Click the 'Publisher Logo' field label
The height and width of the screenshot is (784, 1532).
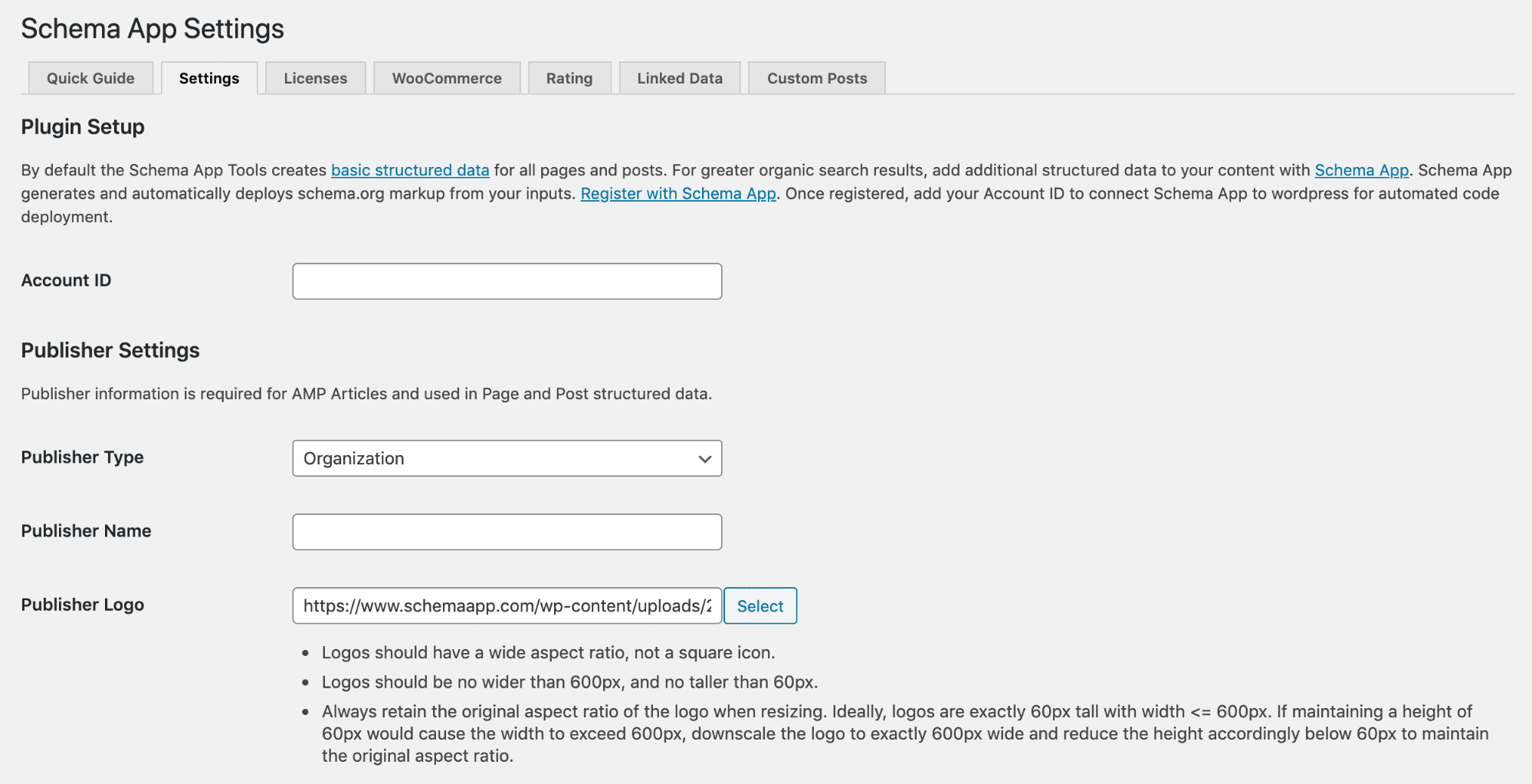82,605
